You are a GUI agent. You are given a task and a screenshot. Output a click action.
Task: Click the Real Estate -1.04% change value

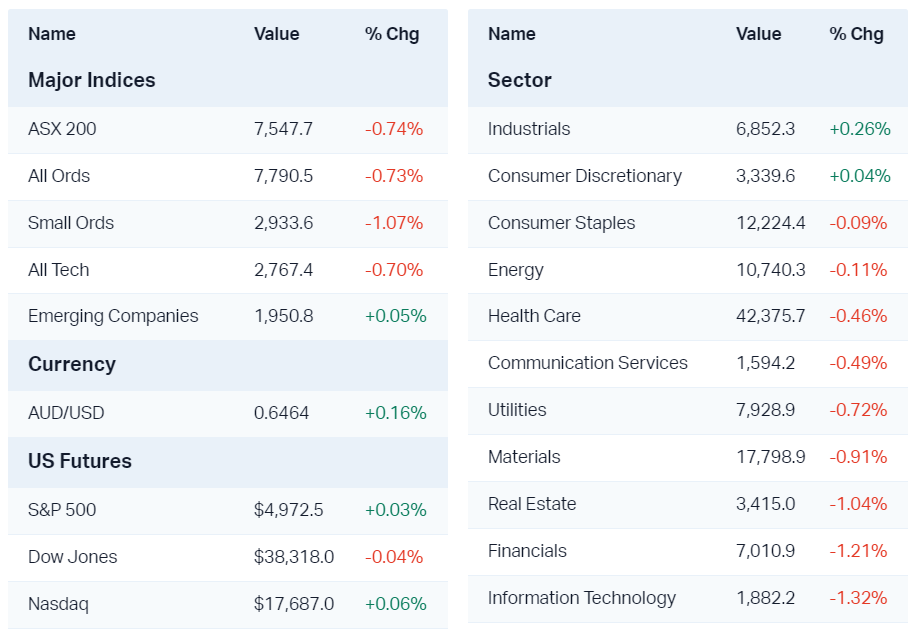(858, 504)
